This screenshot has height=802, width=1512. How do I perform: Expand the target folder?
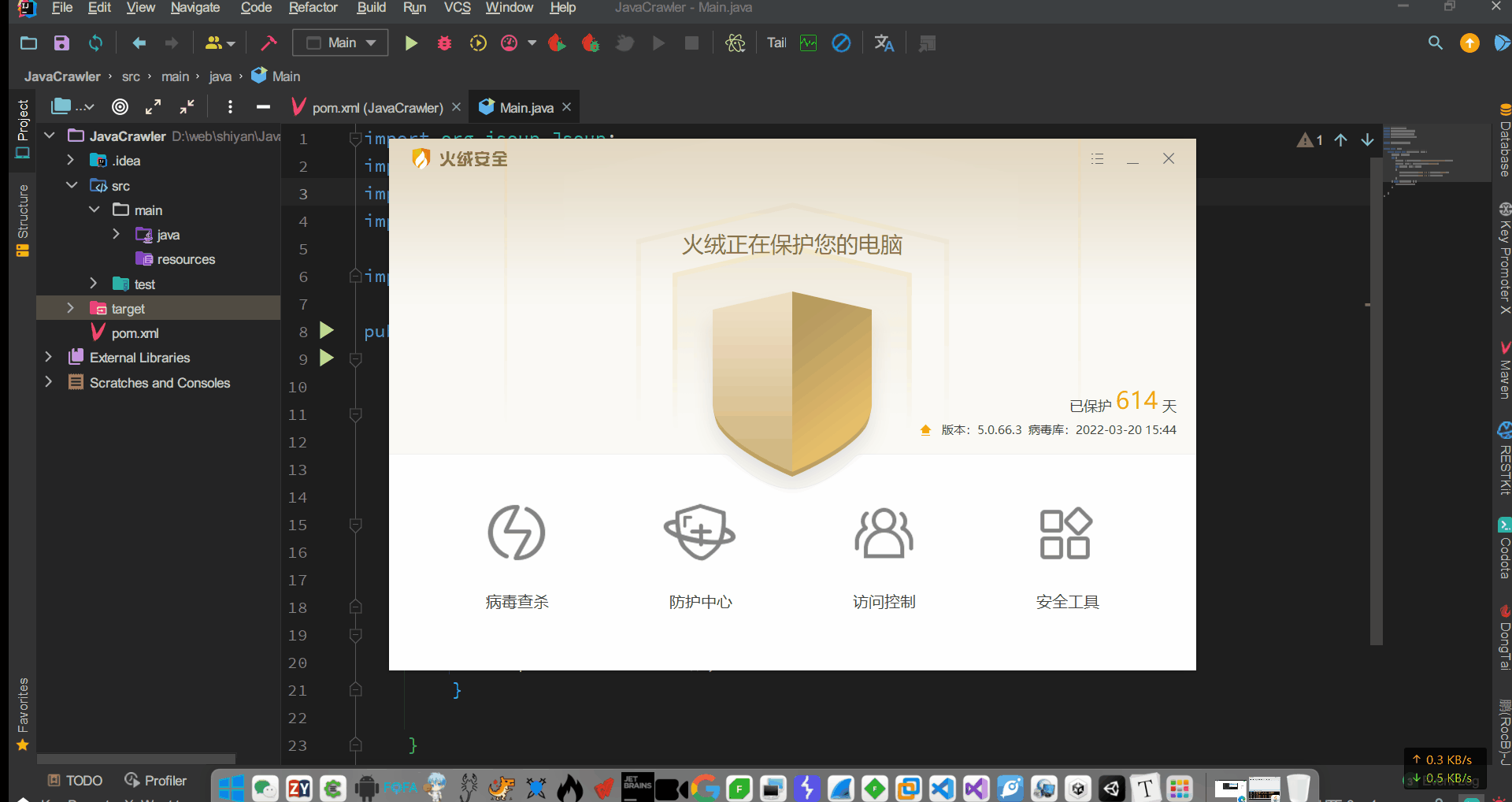71,308
